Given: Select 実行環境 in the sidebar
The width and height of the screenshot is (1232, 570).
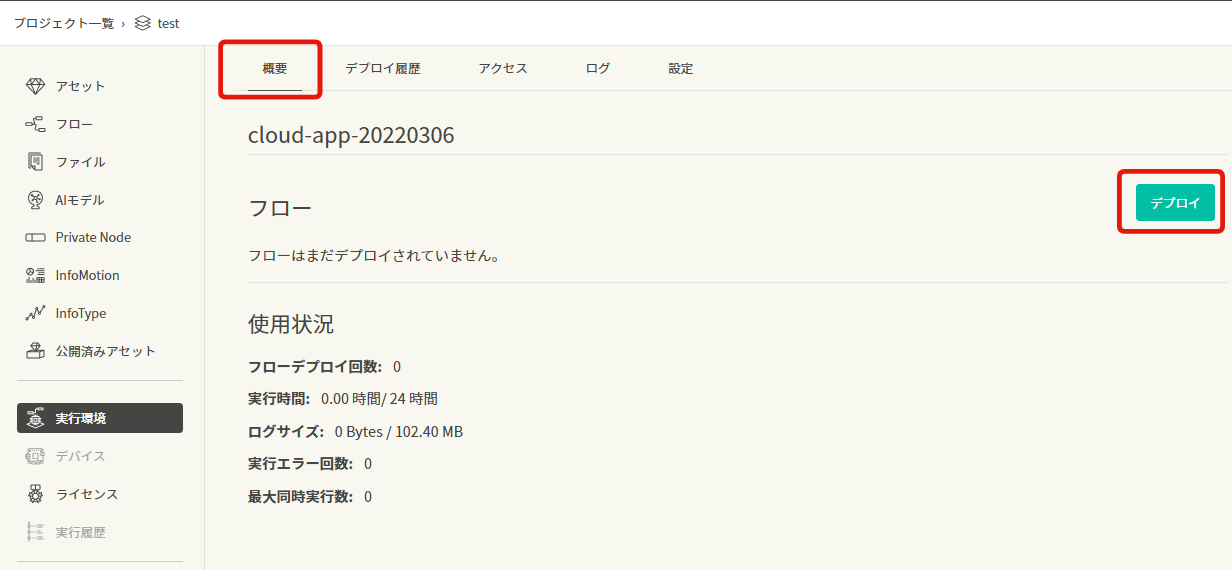Looking at the screenshot, I should tap(100, 418).
